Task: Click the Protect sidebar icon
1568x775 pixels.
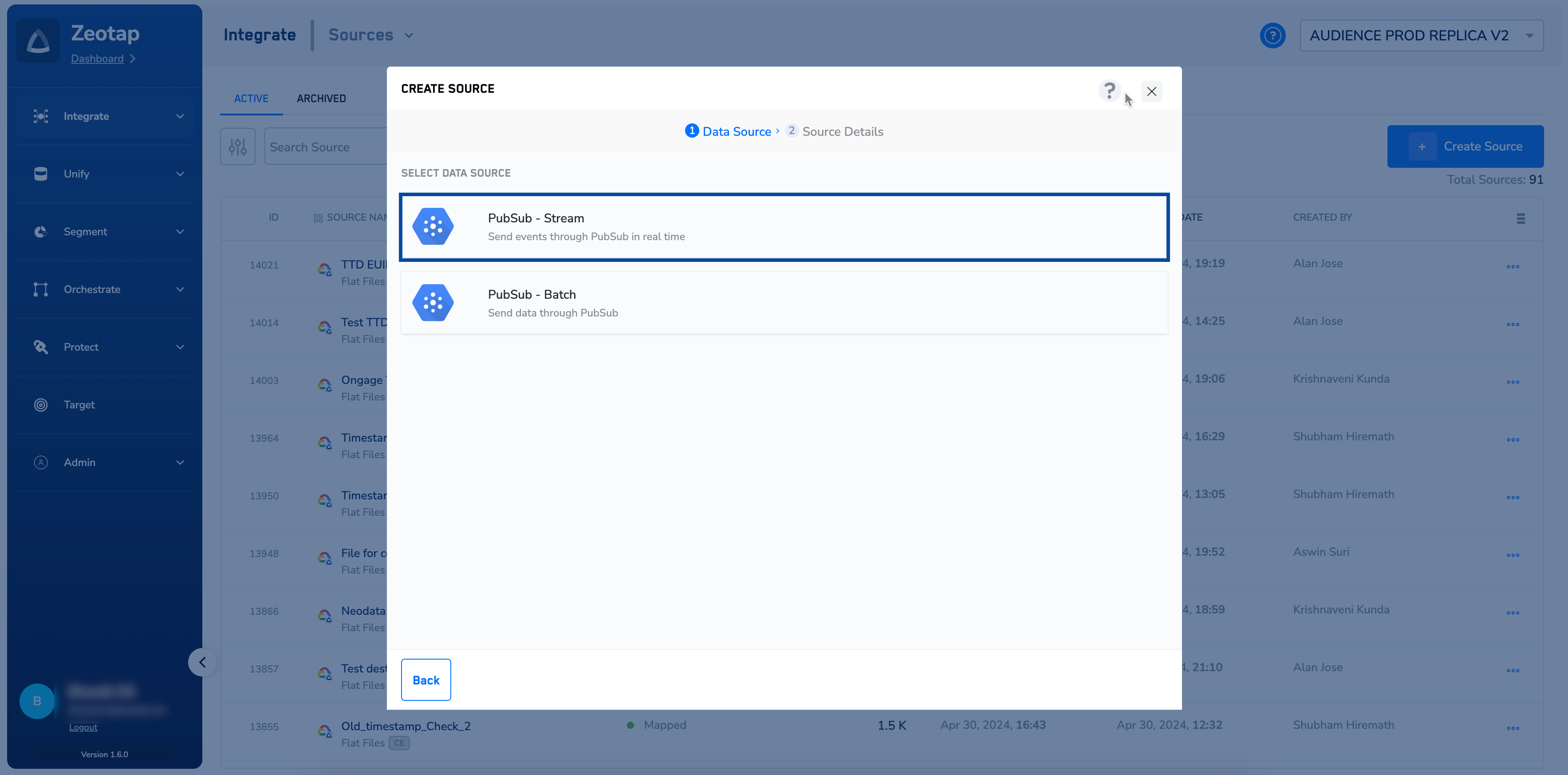Action: pyautogui.click(x=41, y=347)
